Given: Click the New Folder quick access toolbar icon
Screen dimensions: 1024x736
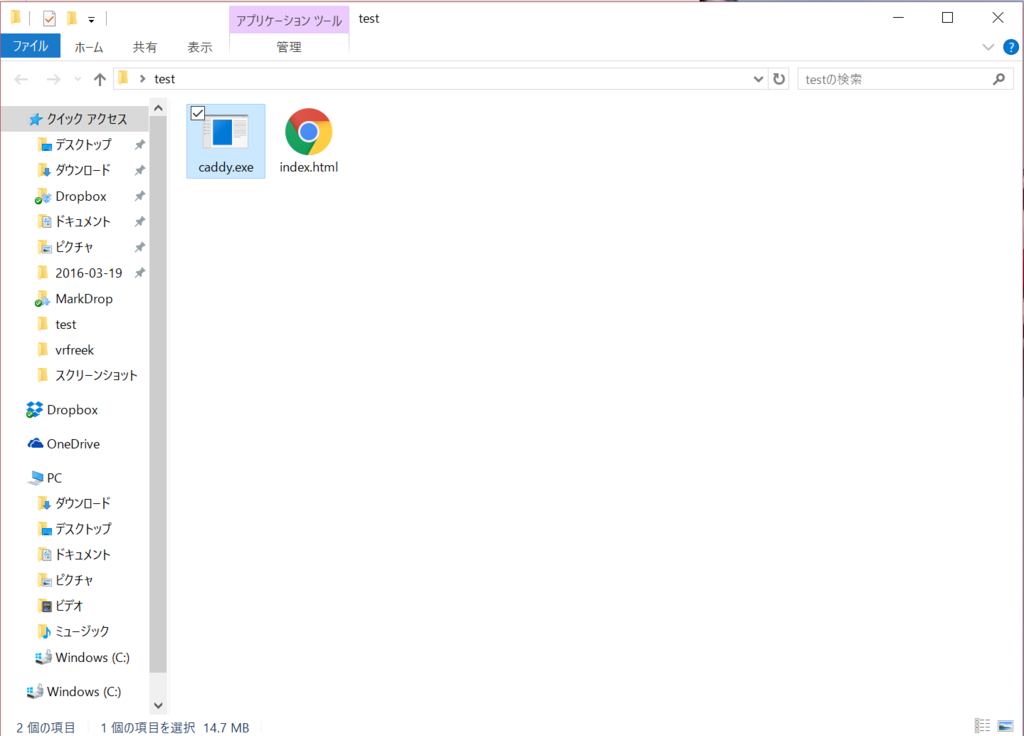Looking at the screenshot, I should coord(72,18).
